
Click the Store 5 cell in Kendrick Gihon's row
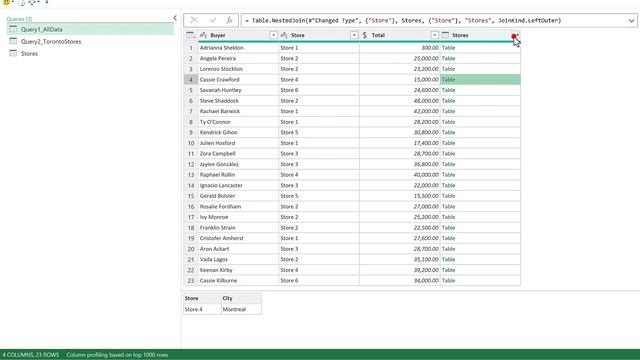(x=319, y=133)
